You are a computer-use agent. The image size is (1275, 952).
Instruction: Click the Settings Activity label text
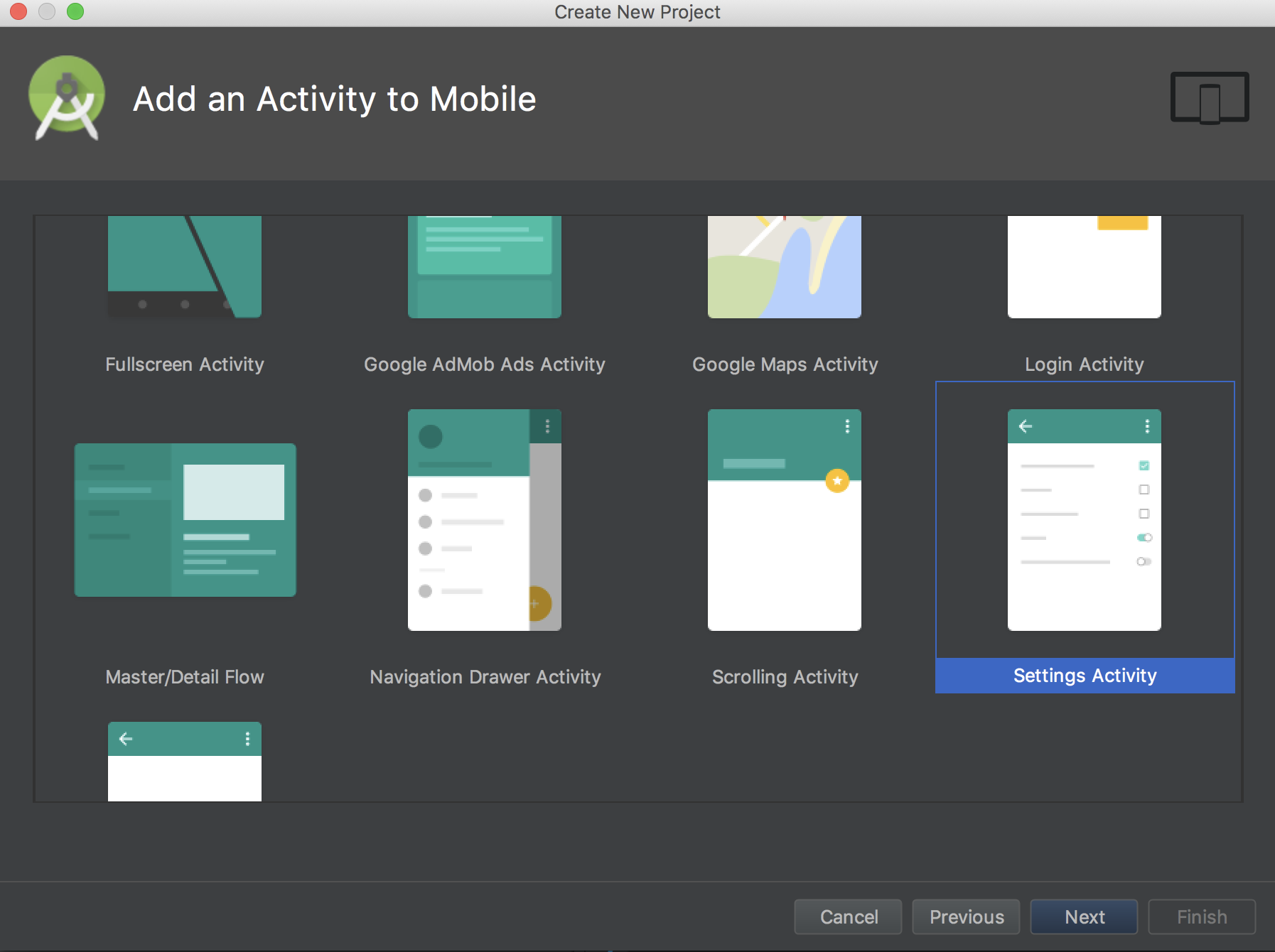tap(1083, 676)
